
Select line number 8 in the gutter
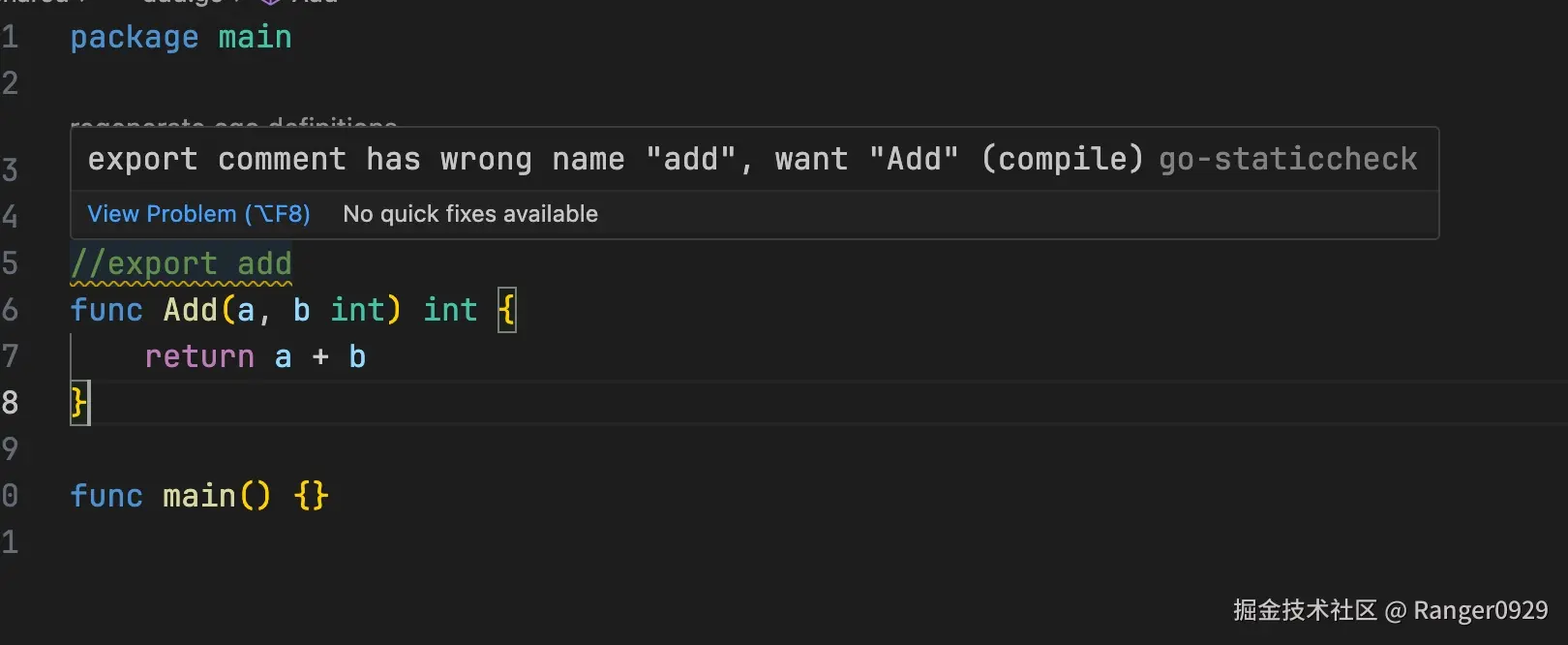coord(10,402)
